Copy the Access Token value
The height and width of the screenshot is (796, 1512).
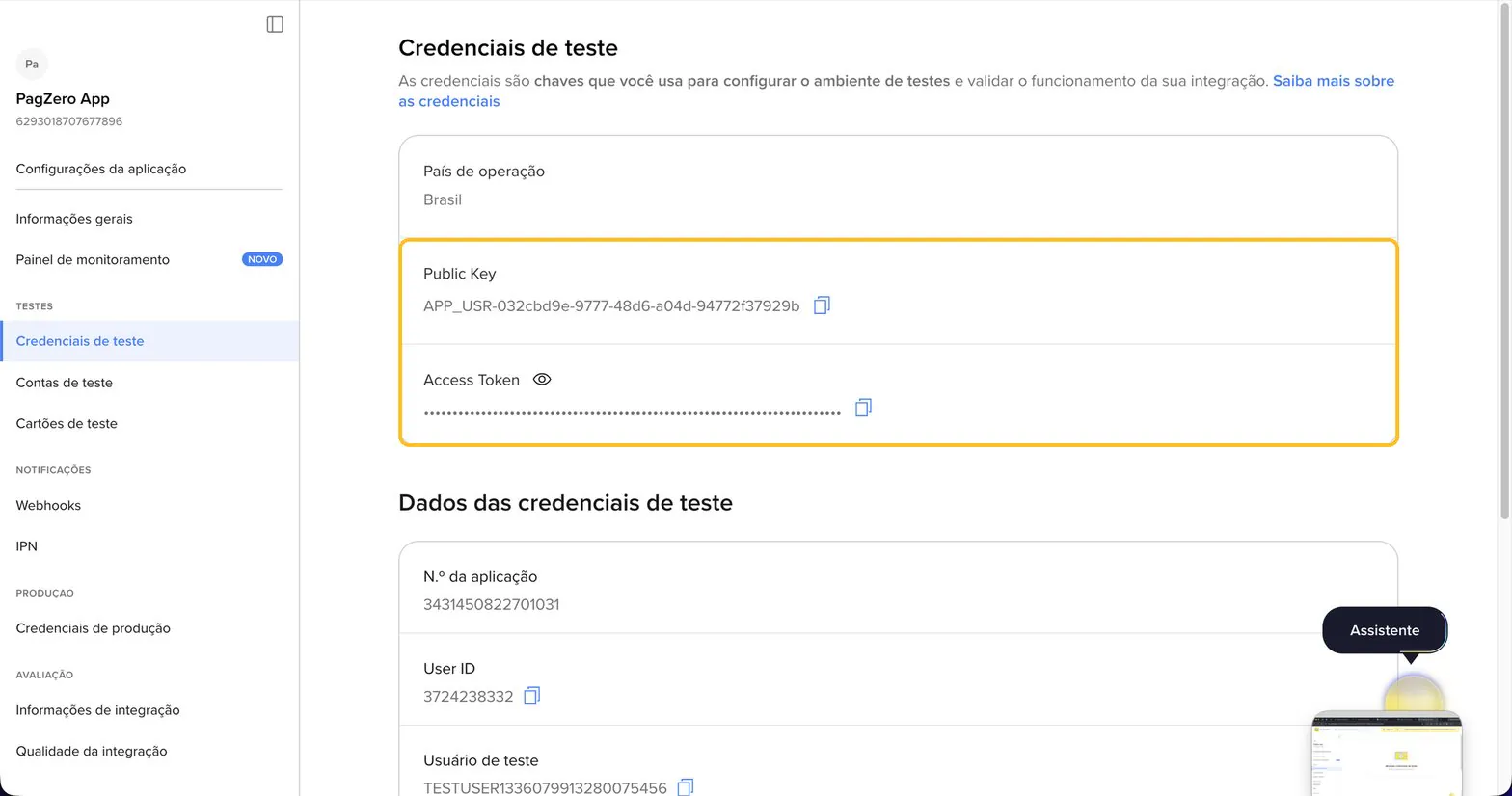tap(863, 408)
